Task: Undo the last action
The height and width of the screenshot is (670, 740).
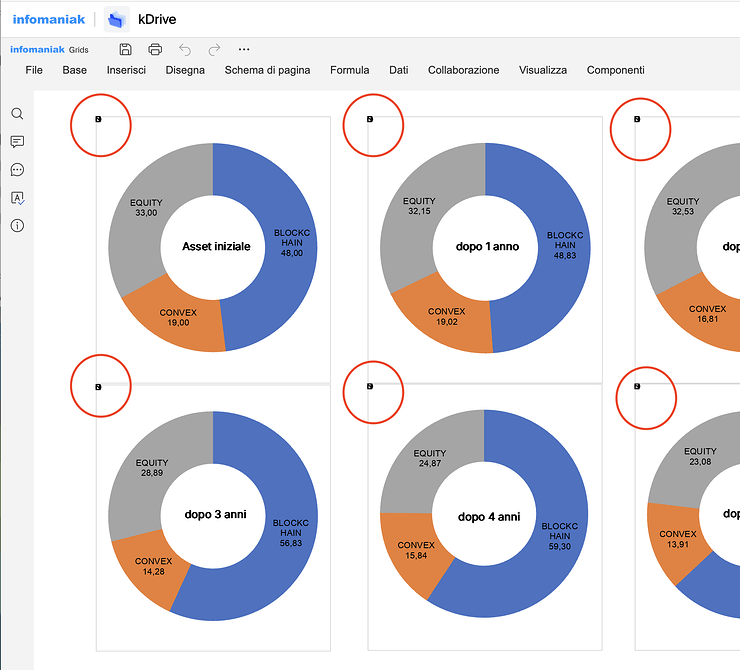Action: [185, 50]
